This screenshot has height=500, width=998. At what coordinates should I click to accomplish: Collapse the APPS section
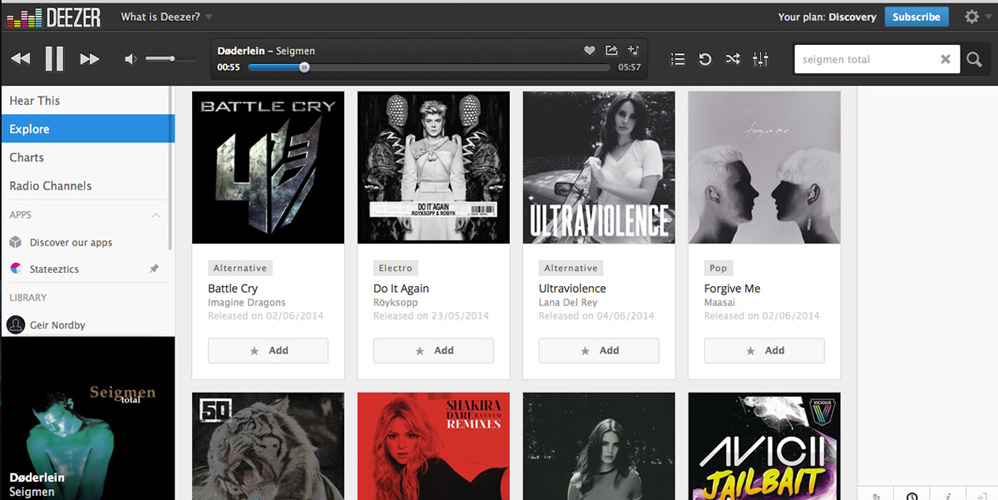point(155,215)
